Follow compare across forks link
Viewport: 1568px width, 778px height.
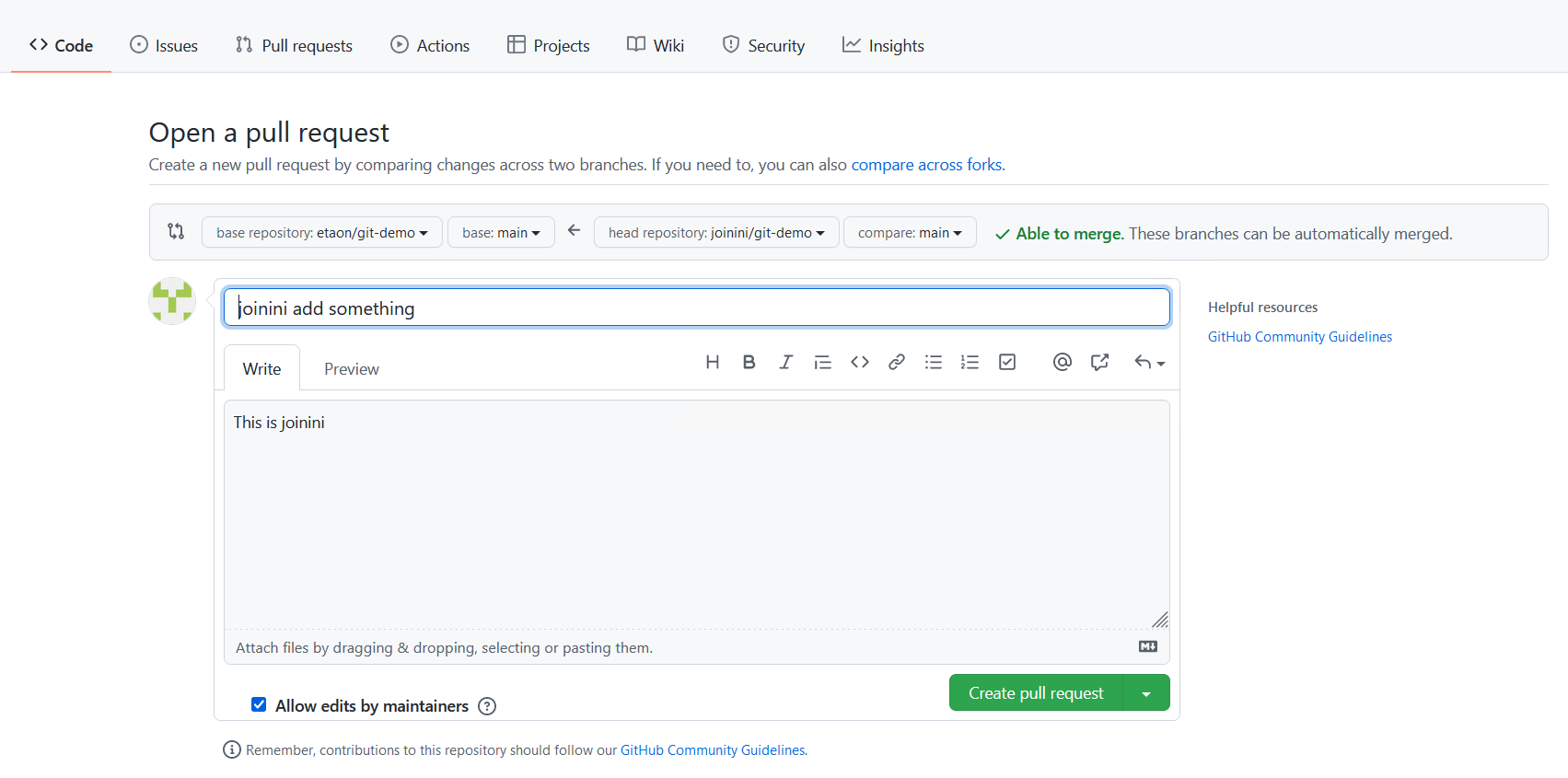click(926, 165)
